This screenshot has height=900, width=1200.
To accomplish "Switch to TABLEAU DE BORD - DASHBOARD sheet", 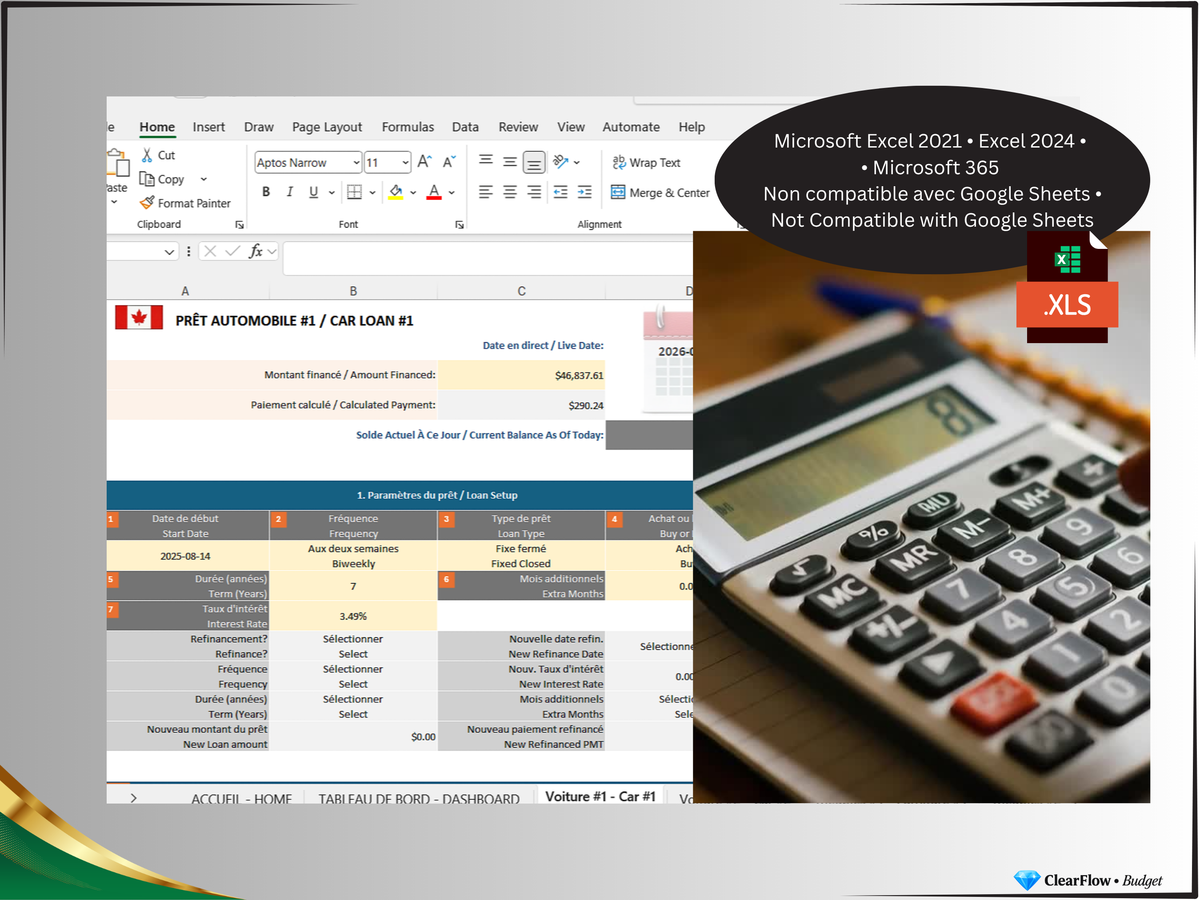I will [419, 799].
